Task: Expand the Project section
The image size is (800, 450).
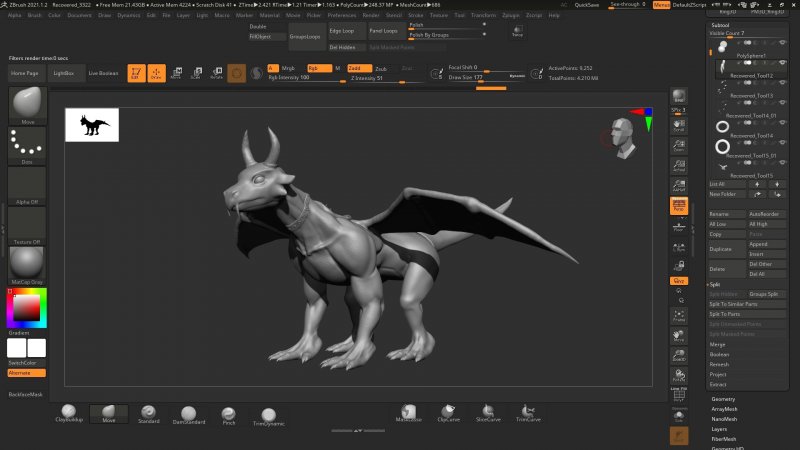Action: coord(717,374)
